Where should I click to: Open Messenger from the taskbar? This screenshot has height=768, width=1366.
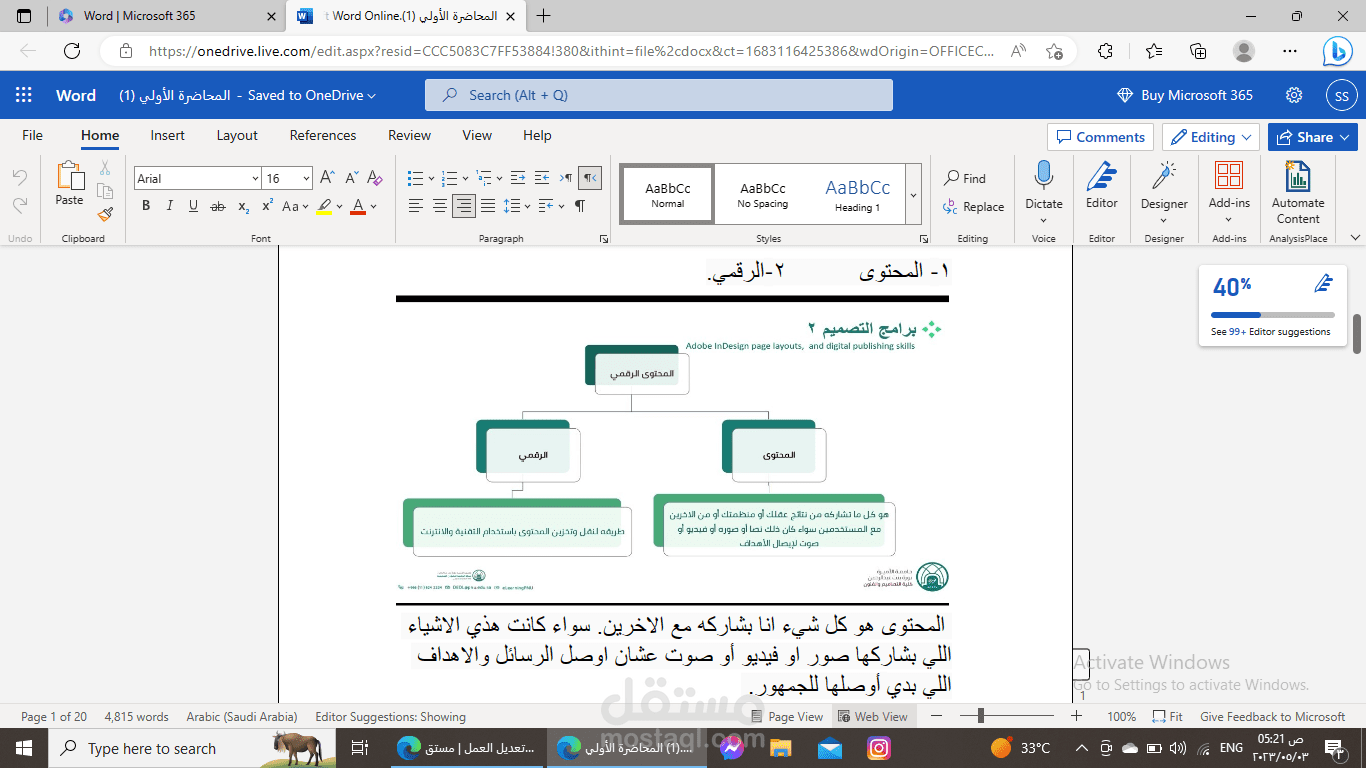coord(731,747)
